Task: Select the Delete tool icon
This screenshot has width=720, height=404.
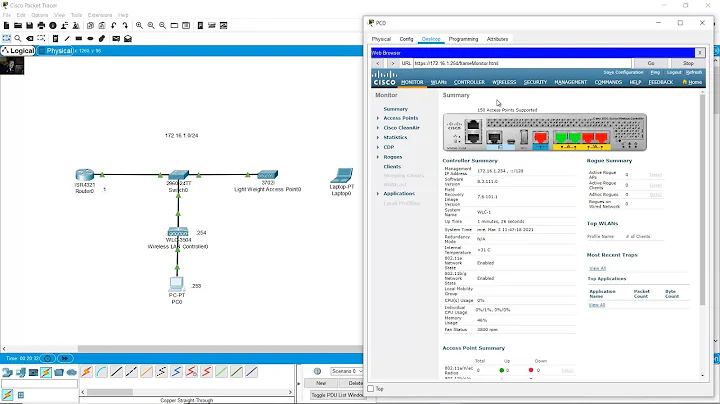Action: (x=30, y=39)
